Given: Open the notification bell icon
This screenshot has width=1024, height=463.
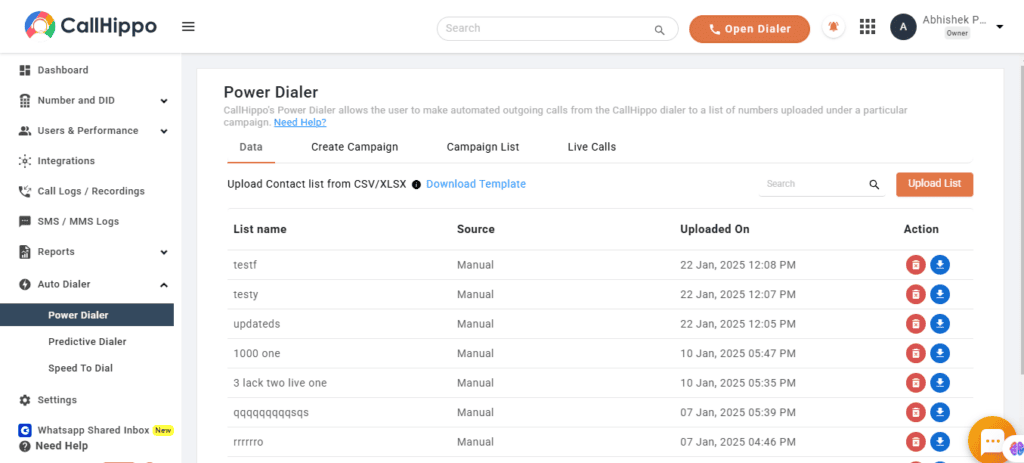Looking at the screenshot, I should (833, 27).
